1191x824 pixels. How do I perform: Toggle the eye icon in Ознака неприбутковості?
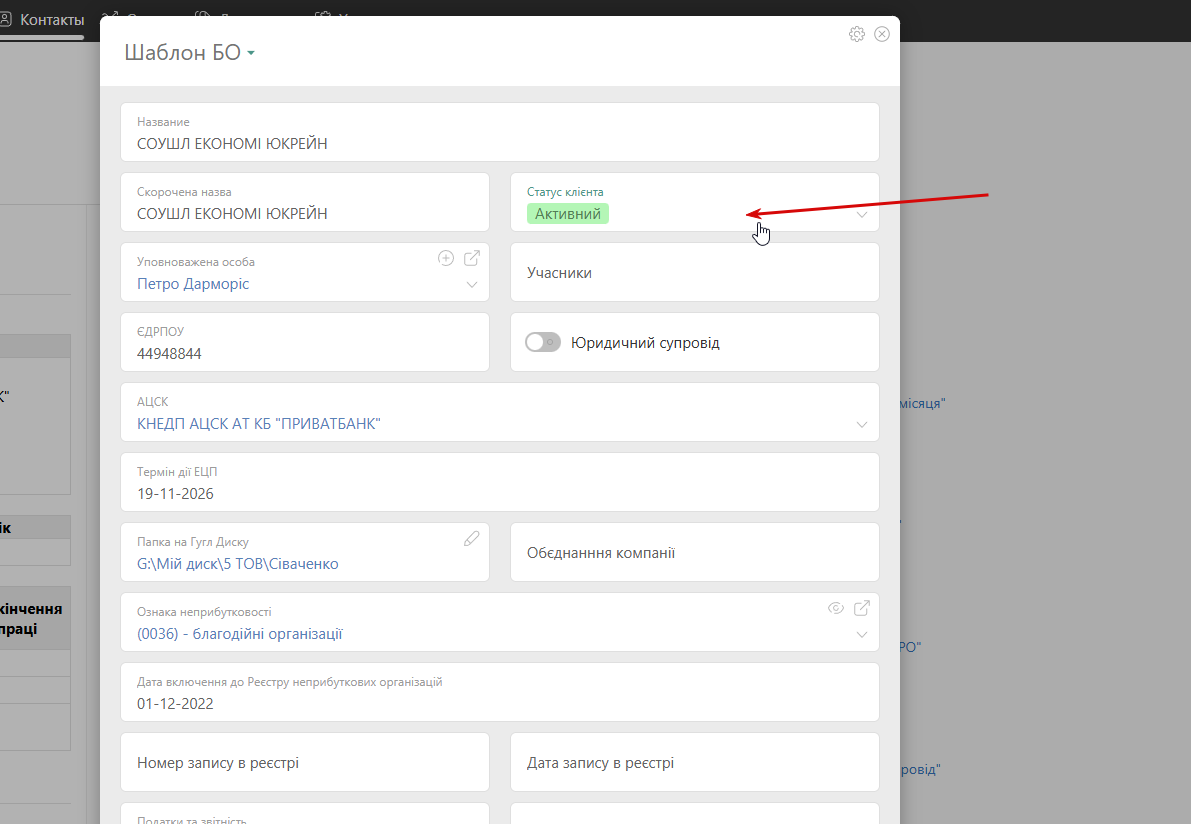click(836, 608)
